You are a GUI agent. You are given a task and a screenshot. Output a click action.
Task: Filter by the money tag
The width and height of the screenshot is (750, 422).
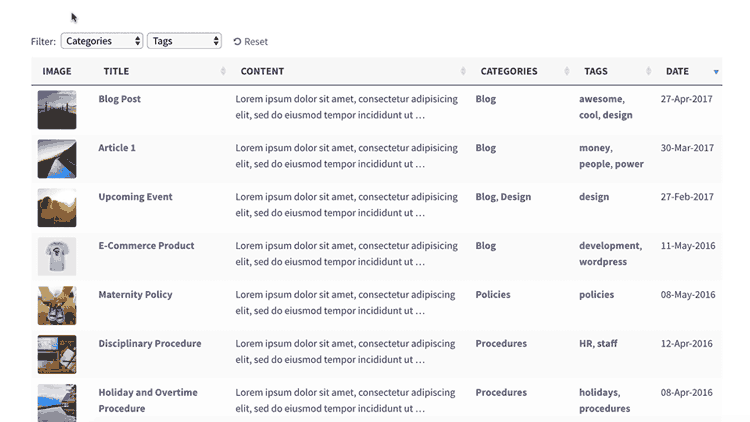(x=595, y=148)
